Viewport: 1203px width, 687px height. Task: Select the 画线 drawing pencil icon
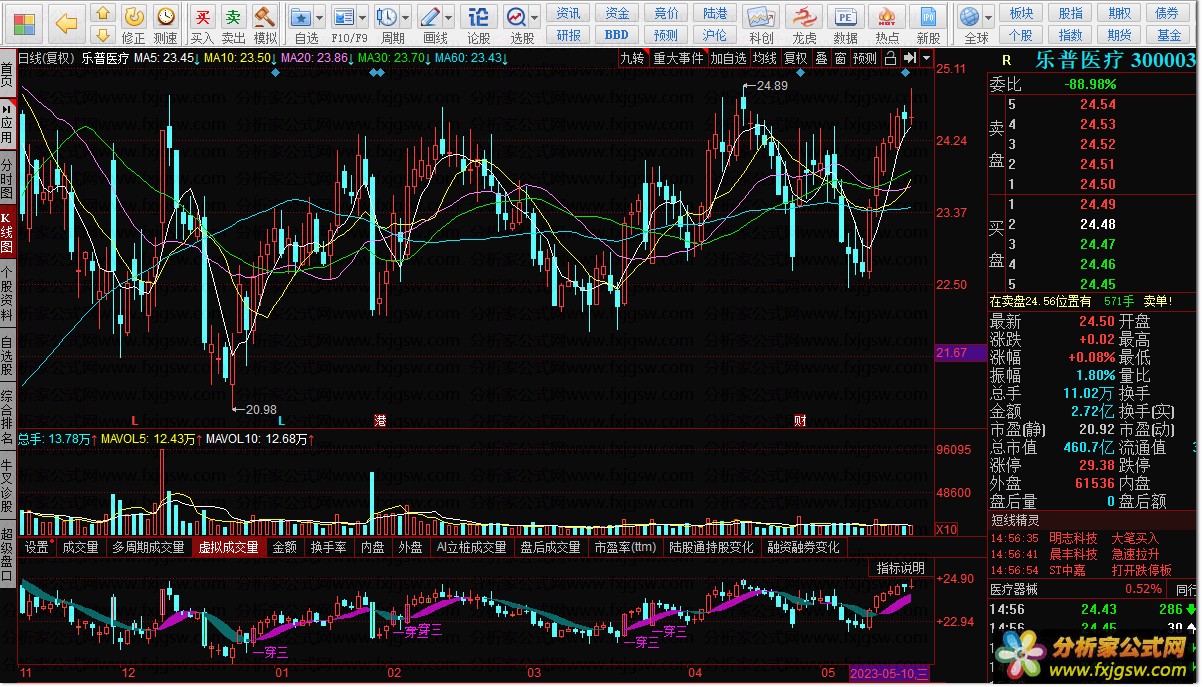[430, 16]
